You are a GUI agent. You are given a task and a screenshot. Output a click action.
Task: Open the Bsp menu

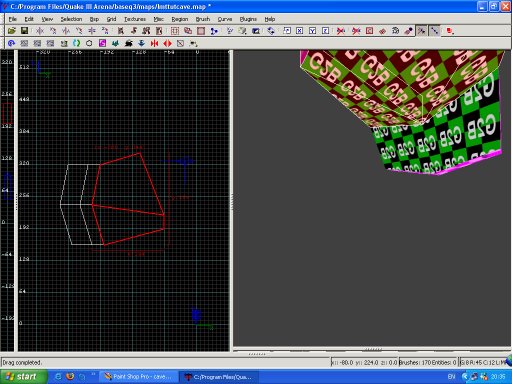94,19
